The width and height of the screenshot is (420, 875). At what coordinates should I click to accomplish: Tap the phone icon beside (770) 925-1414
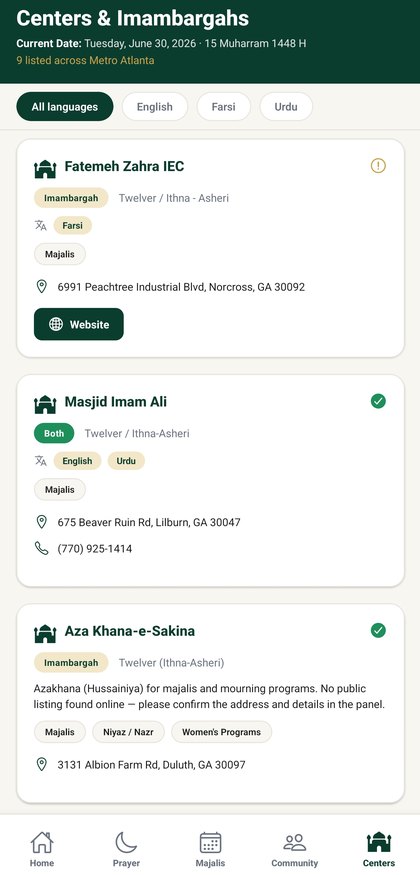coord(41,549)
